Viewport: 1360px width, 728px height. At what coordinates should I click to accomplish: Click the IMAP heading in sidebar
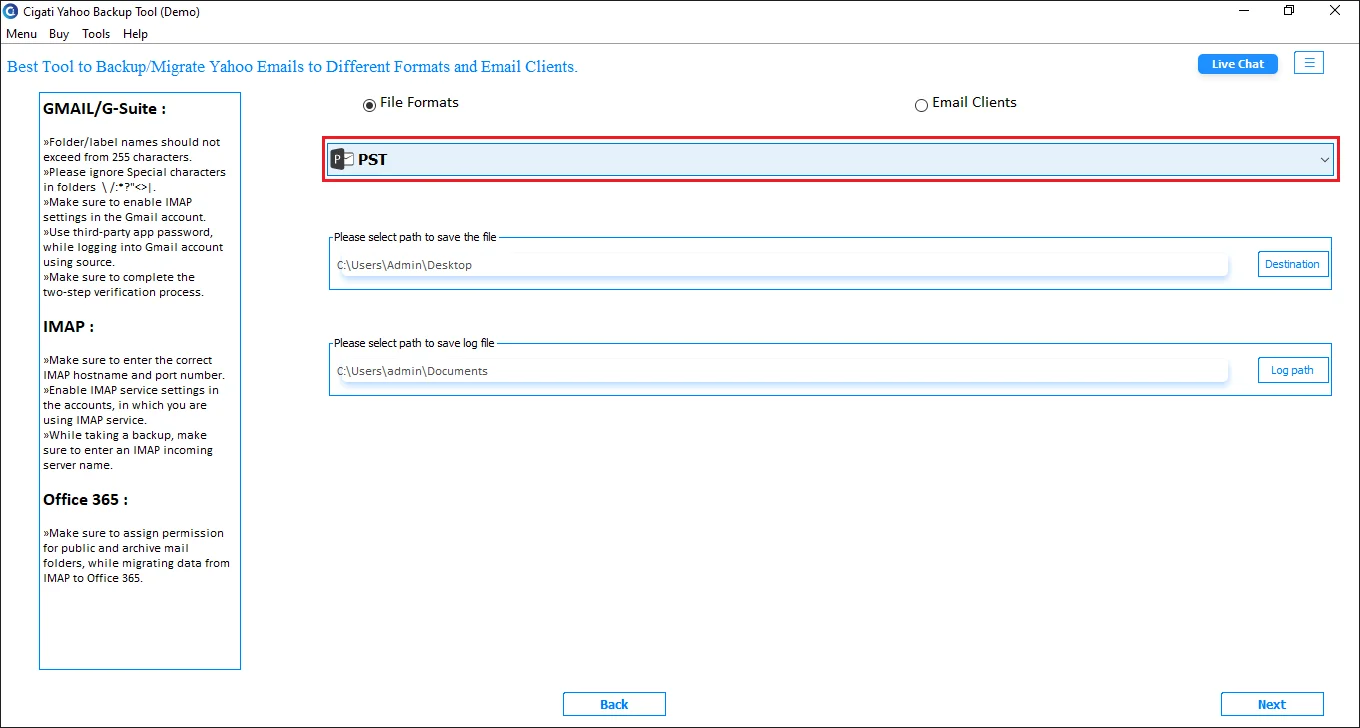coord(69,326)
